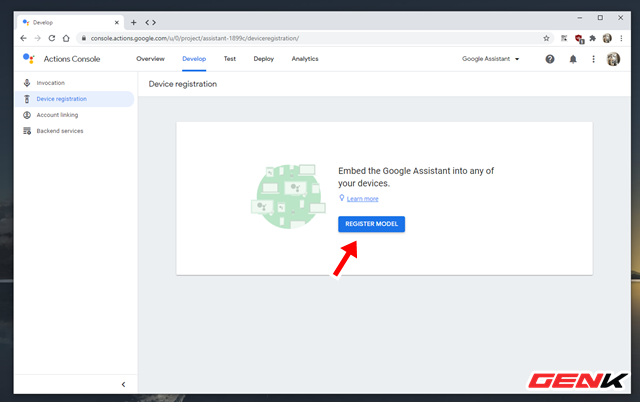Click the user profile avatar in console header
Screen dimensions: 640x402
coord(613,59)
